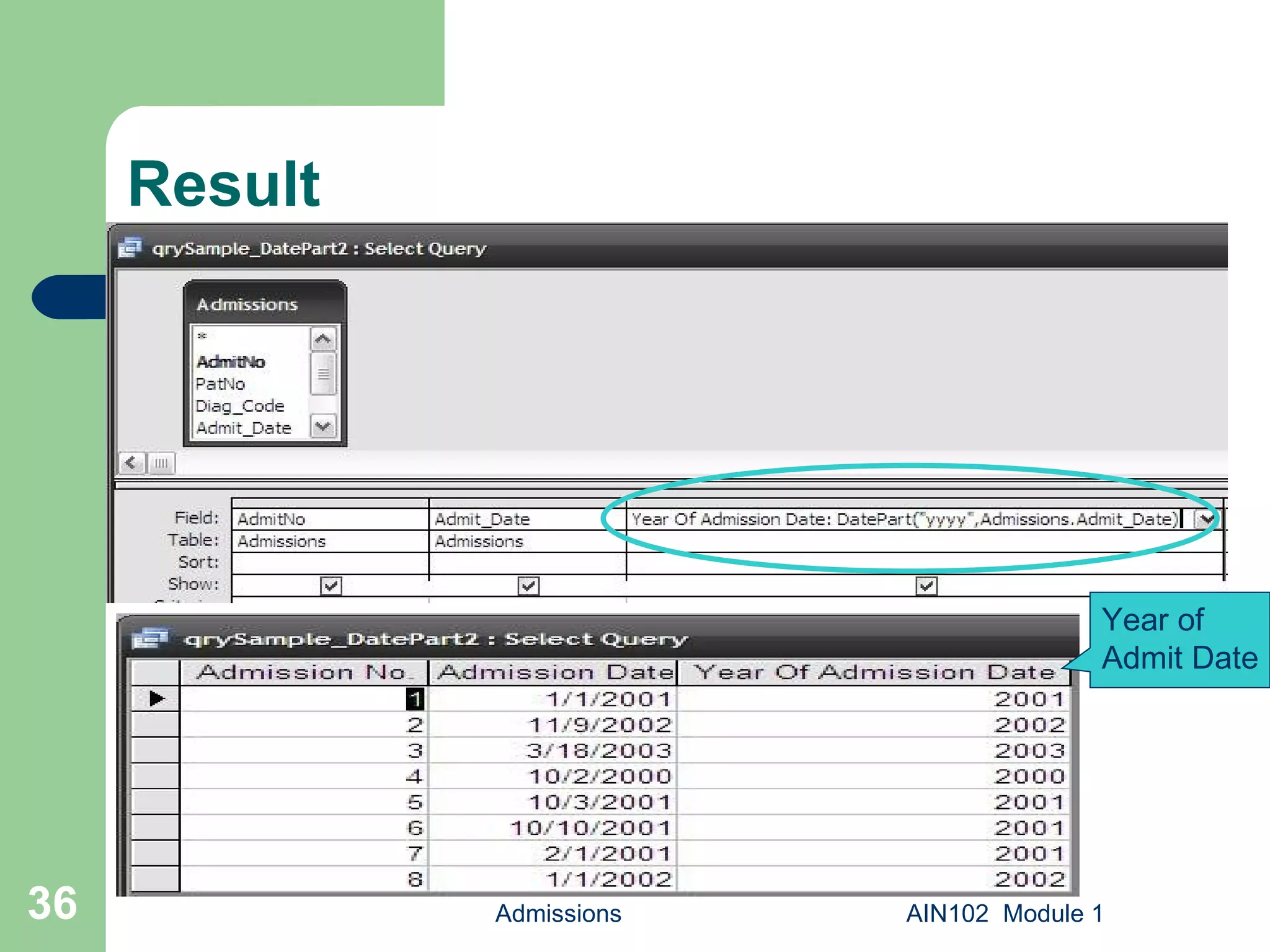
Task: Click the query window icon in the datasheet title bar
Action: pyautogui.click(x=150, y=638)
